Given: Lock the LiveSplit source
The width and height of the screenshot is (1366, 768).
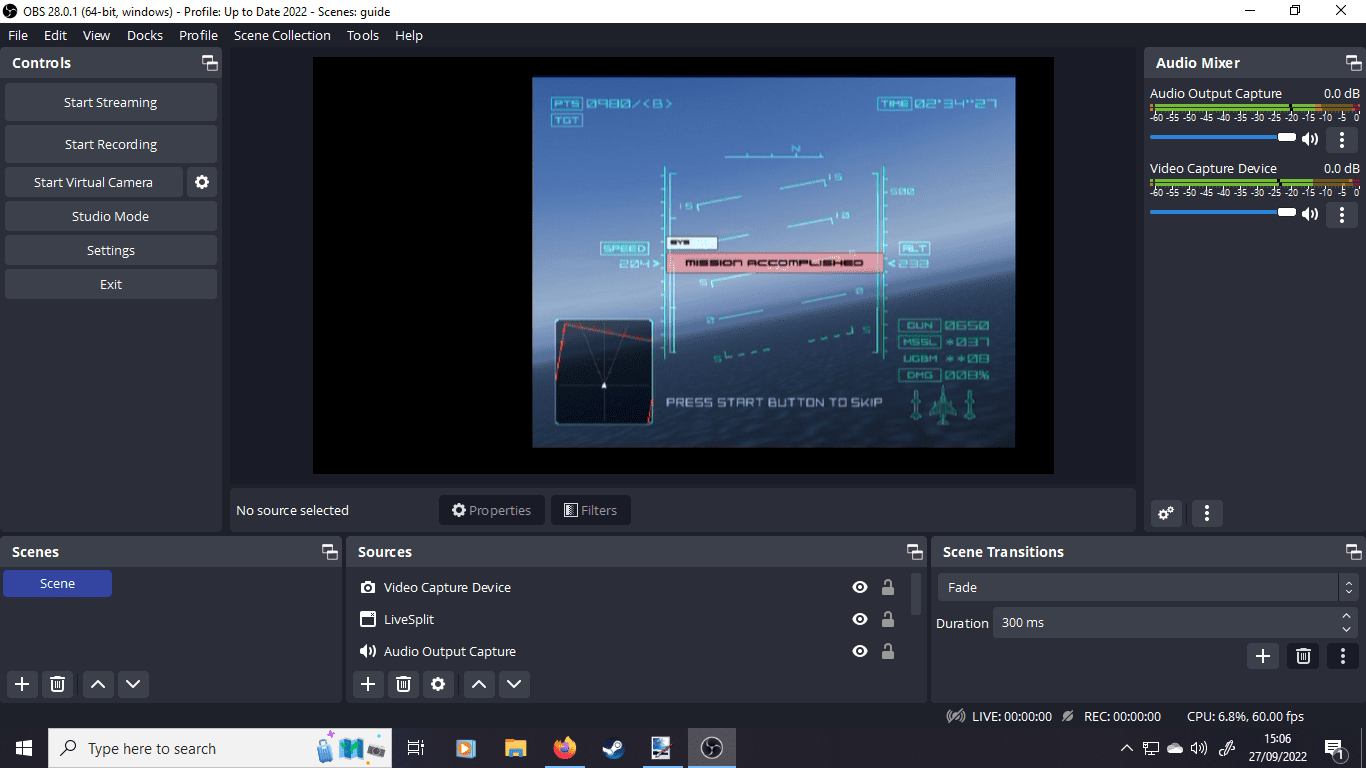Looking at the screenshot, I should coord(887,619).
